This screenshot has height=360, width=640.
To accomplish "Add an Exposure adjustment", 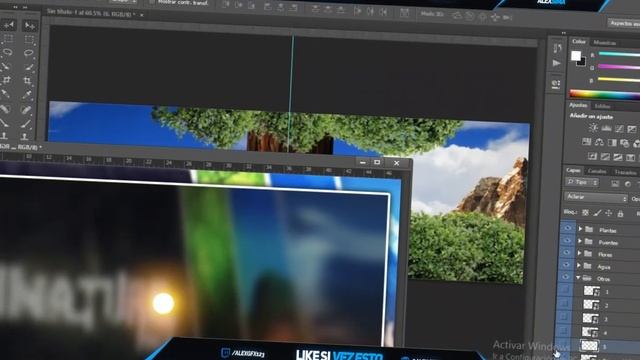I will 632,129.
